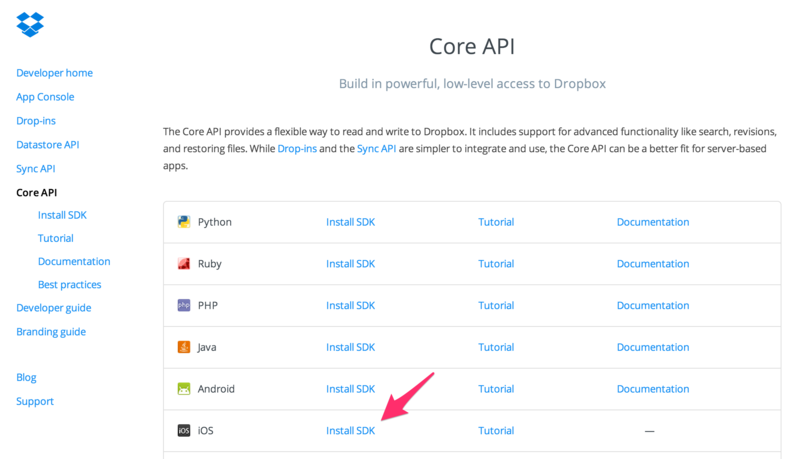
Task: Click the Python row label text
Action: pyautogui.click(x=215, y=222)
